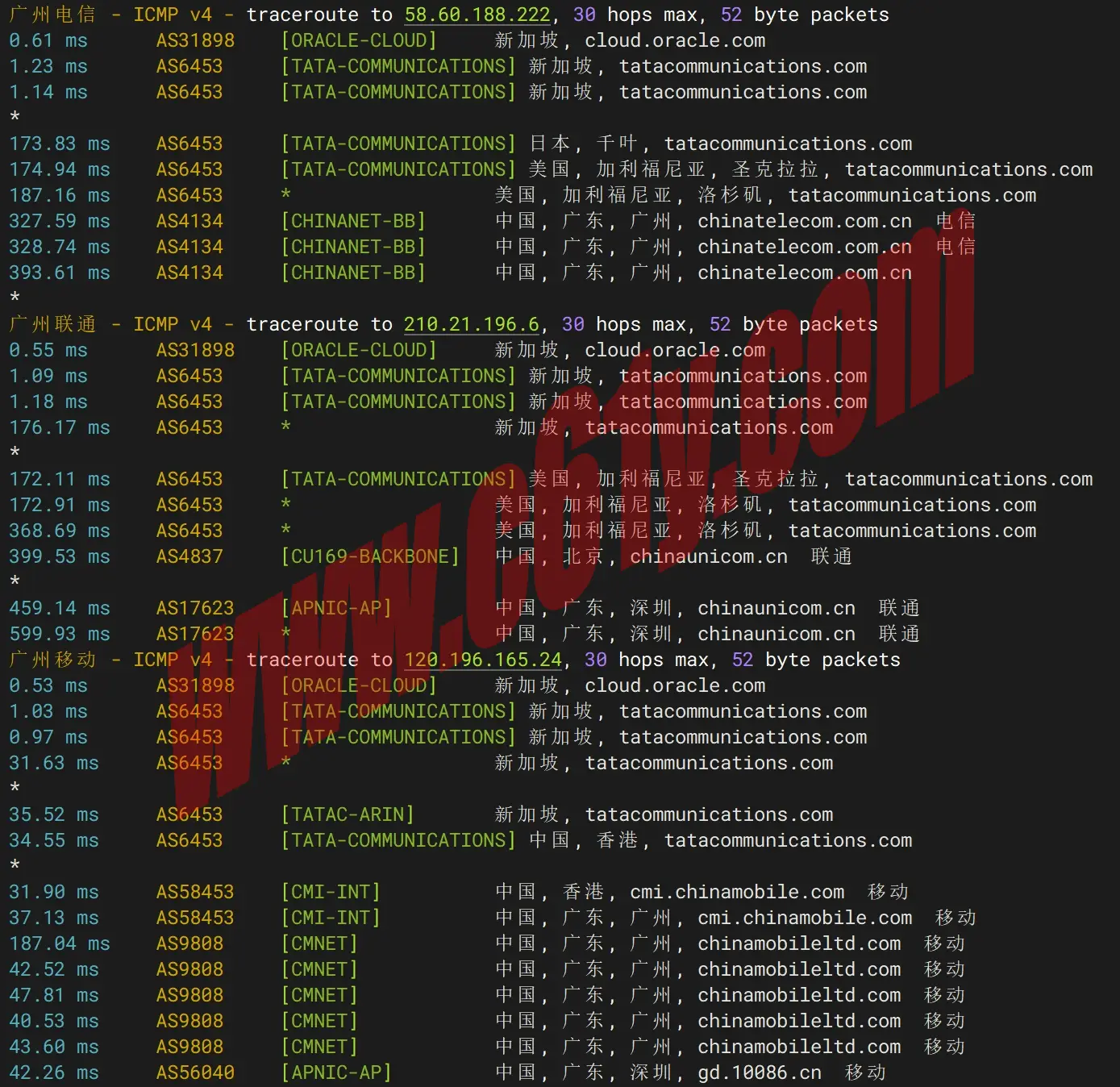The width and height of the screenshot is (1120, 1087).
Task: Click gd.10086.cn domain text
Action: pos(760,1072)
